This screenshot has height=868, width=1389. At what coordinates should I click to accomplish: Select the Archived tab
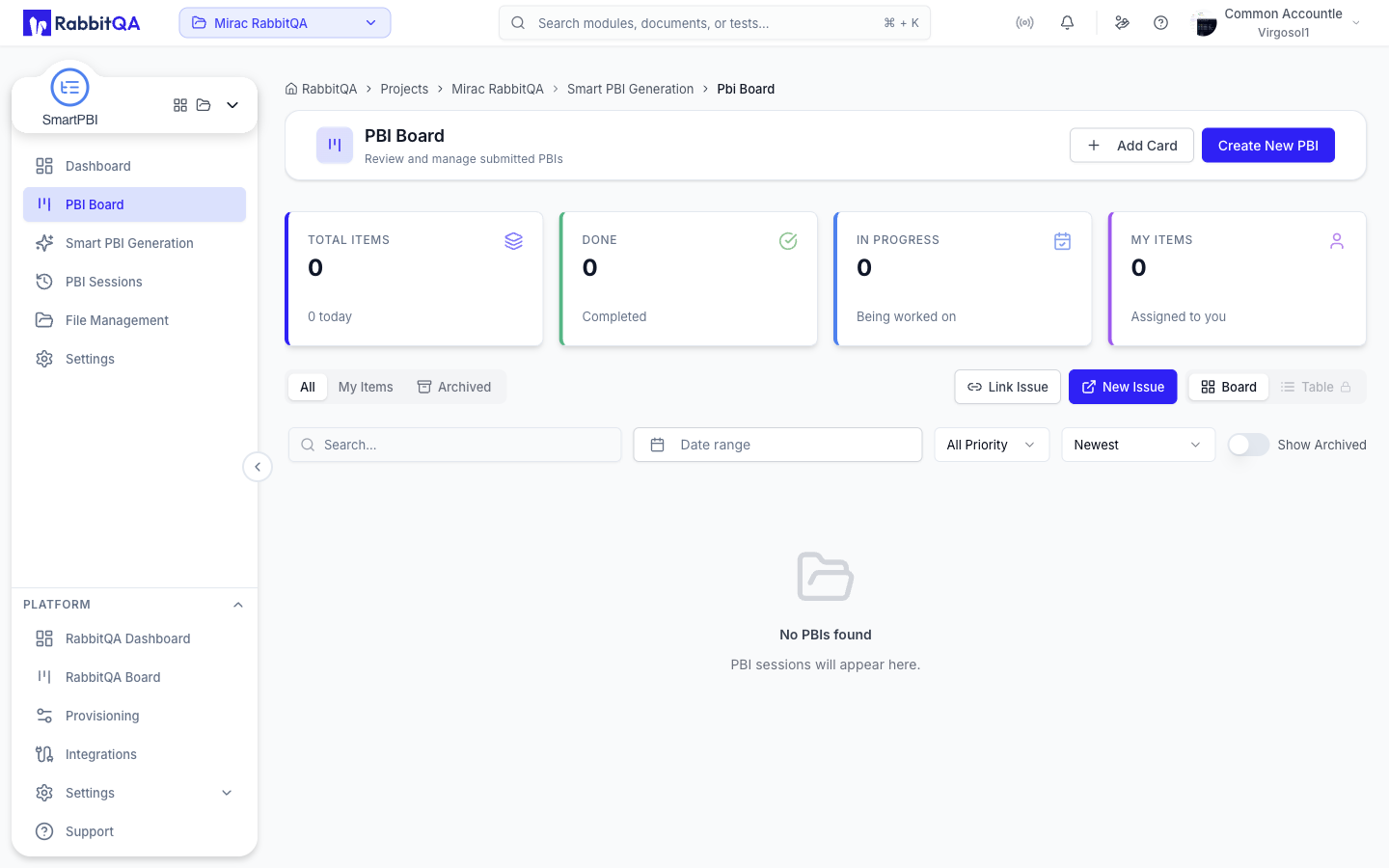[454, 387]
